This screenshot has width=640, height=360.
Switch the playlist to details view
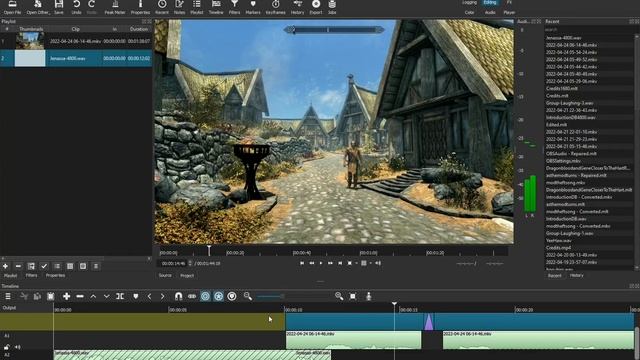(x=57, y=266)
